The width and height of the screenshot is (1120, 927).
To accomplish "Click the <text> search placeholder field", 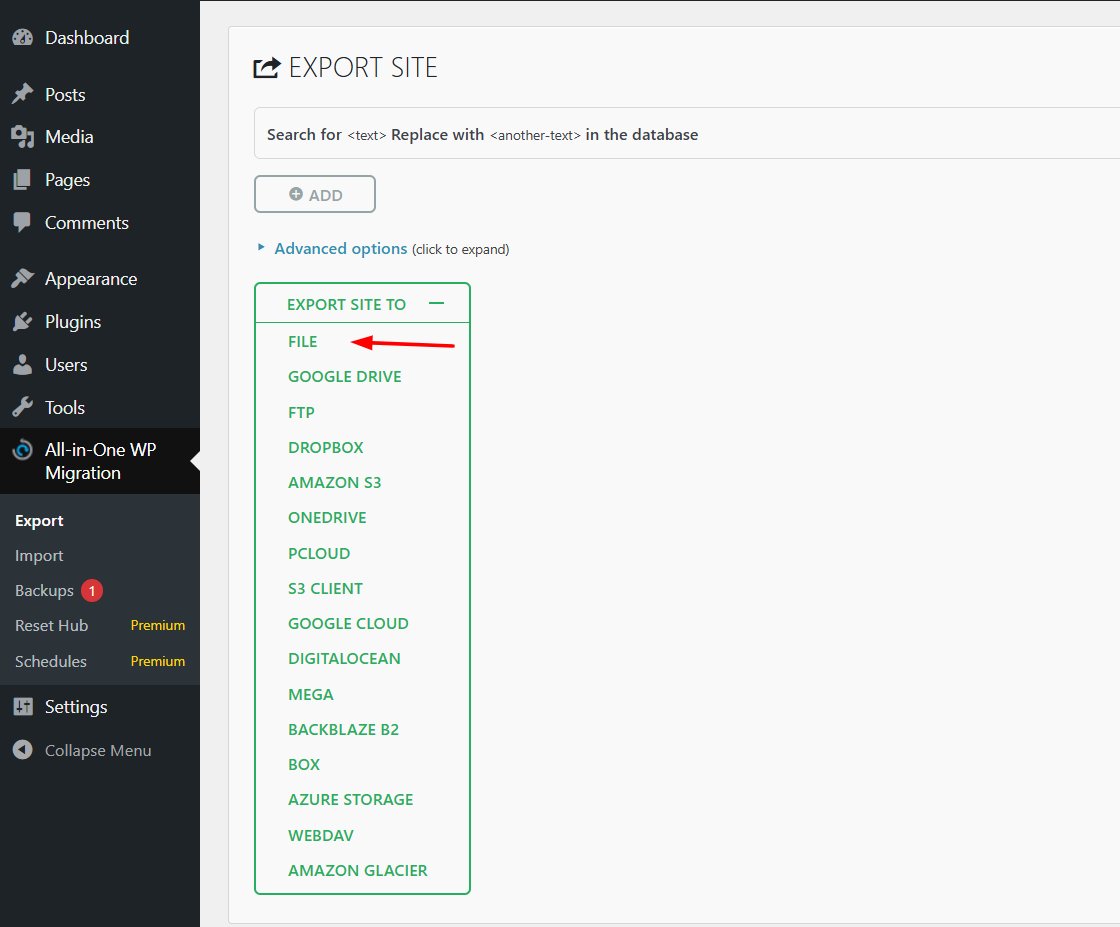I will [x=367, y=135].
